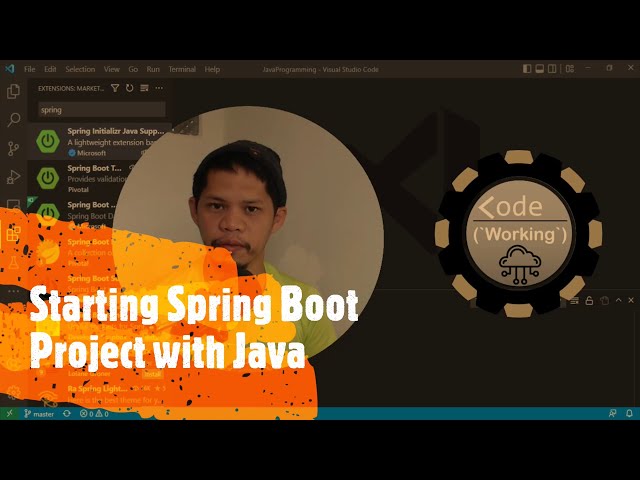Open the File menu
The image size is (640, 480).
pos(30,69)
